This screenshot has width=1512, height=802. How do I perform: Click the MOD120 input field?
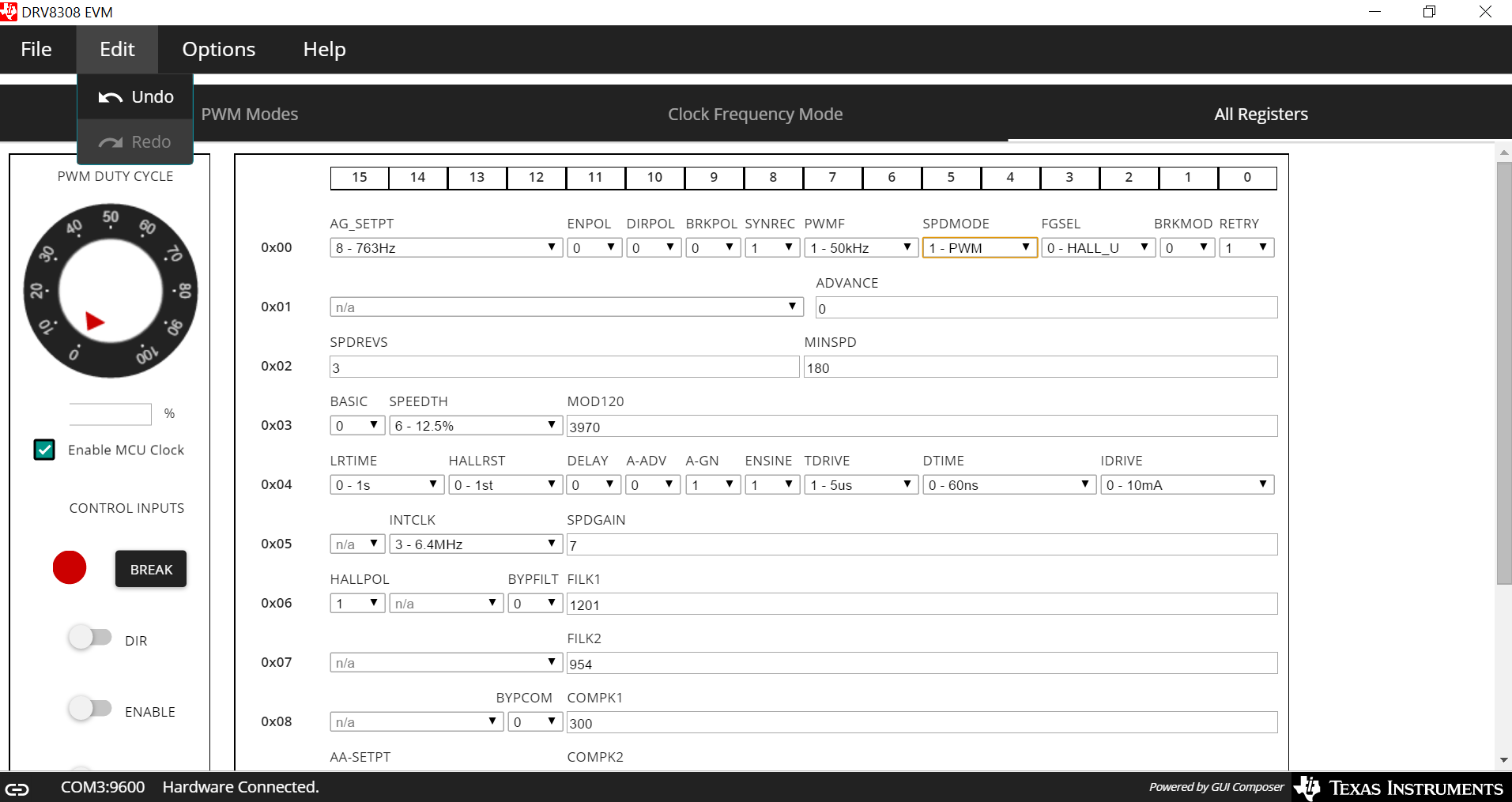pyautogui.click(x=922, y=426)
